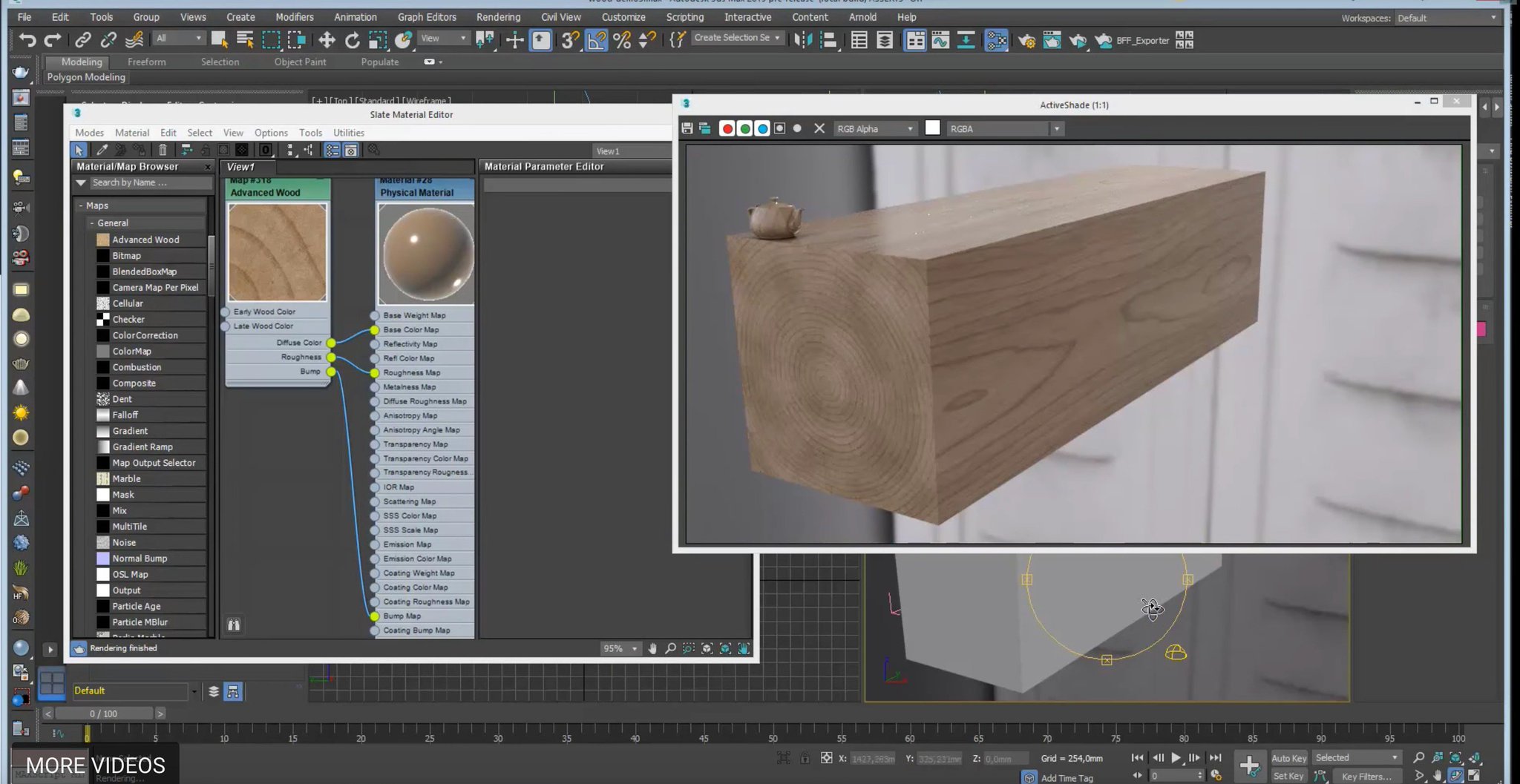Switch to the Object Paint ribbon tab

pos(300,62)
